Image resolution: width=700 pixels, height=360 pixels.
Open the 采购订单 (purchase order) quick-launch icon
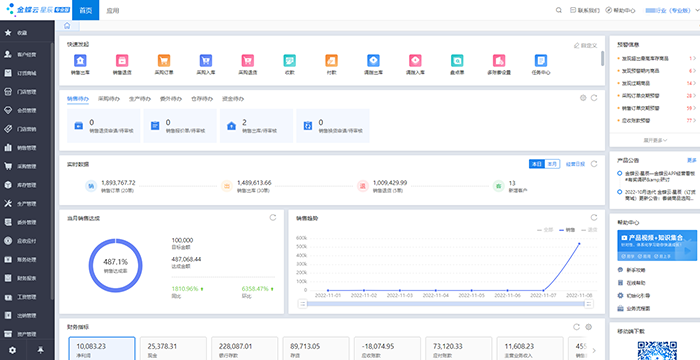[164, 61]
